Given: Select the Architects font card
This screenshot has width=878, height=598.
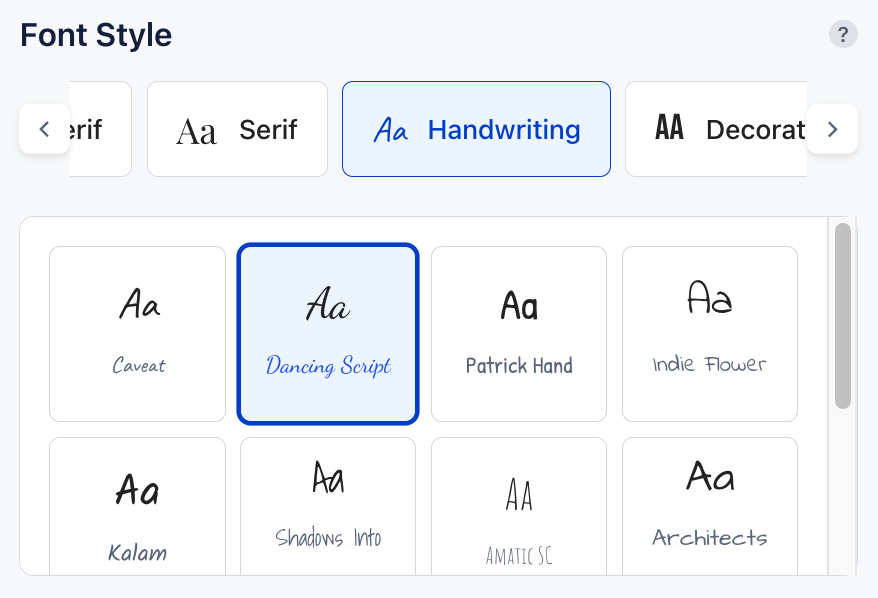Looking at the screenshot, I should click(710, 505).
